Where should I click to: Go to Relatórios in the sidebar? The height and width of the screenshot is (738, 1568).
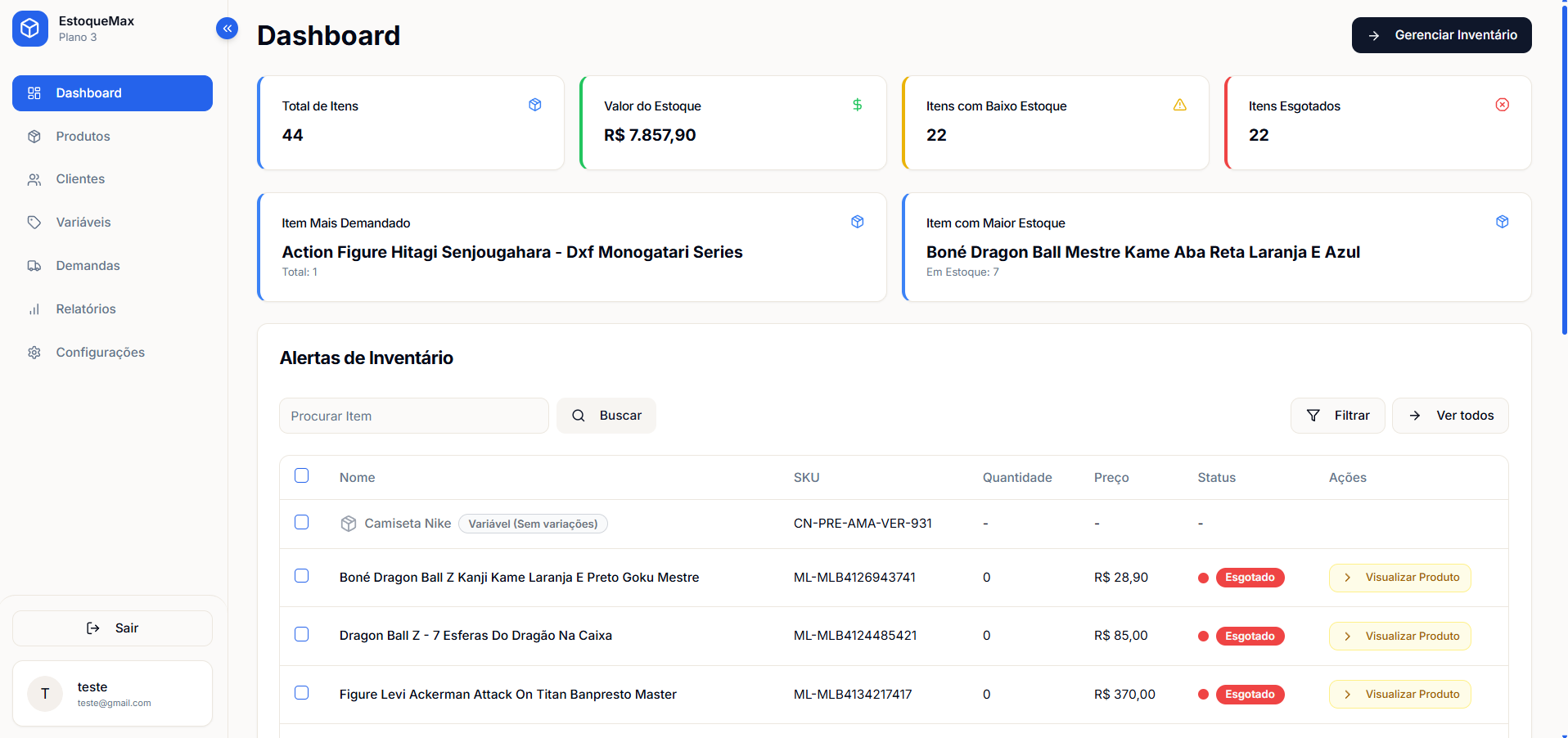[86, 309]
